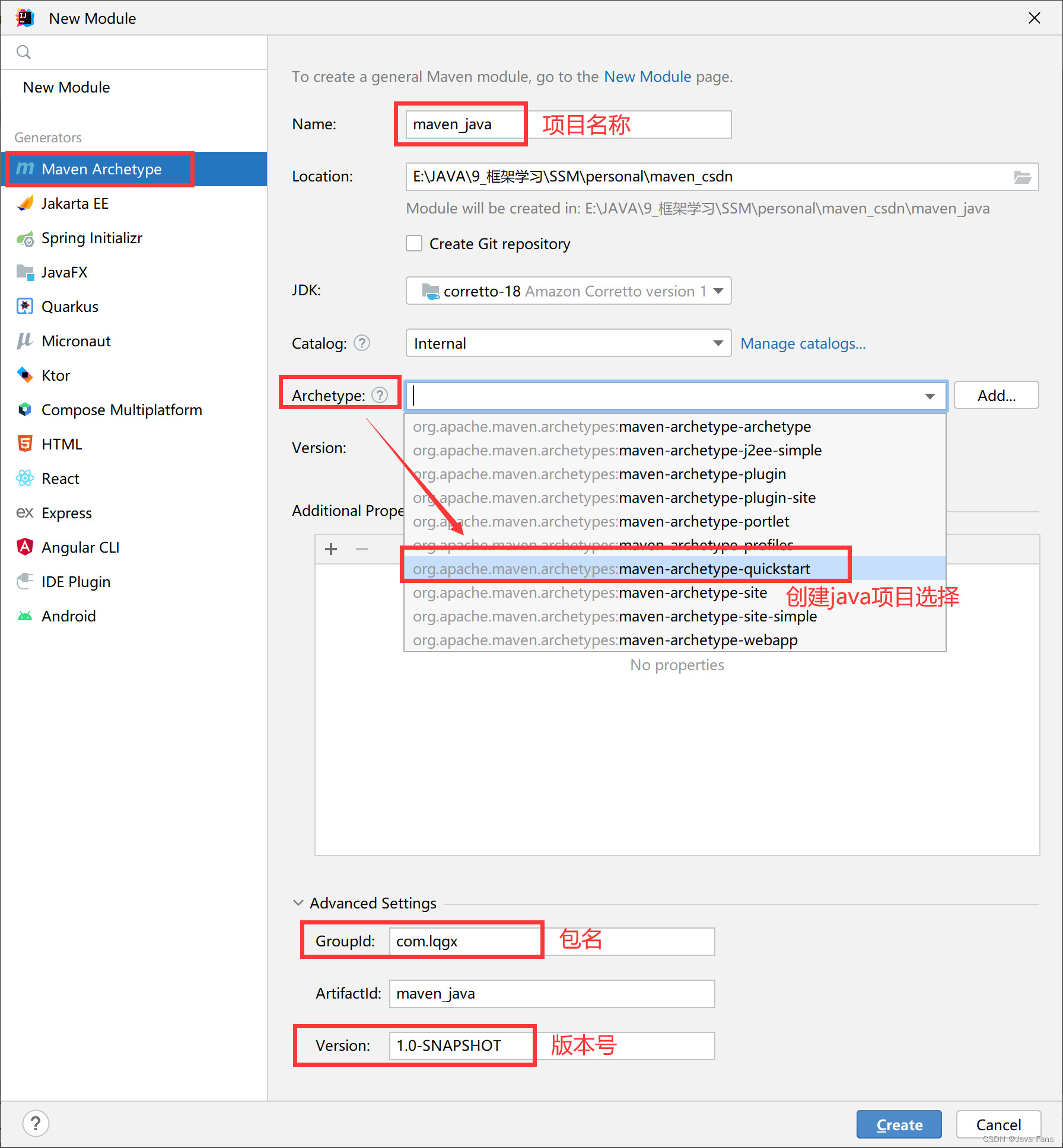The height and width of the screenshot is (1148, 1063).
Task: Focus the GroupId input field
Action: (552, 941)
